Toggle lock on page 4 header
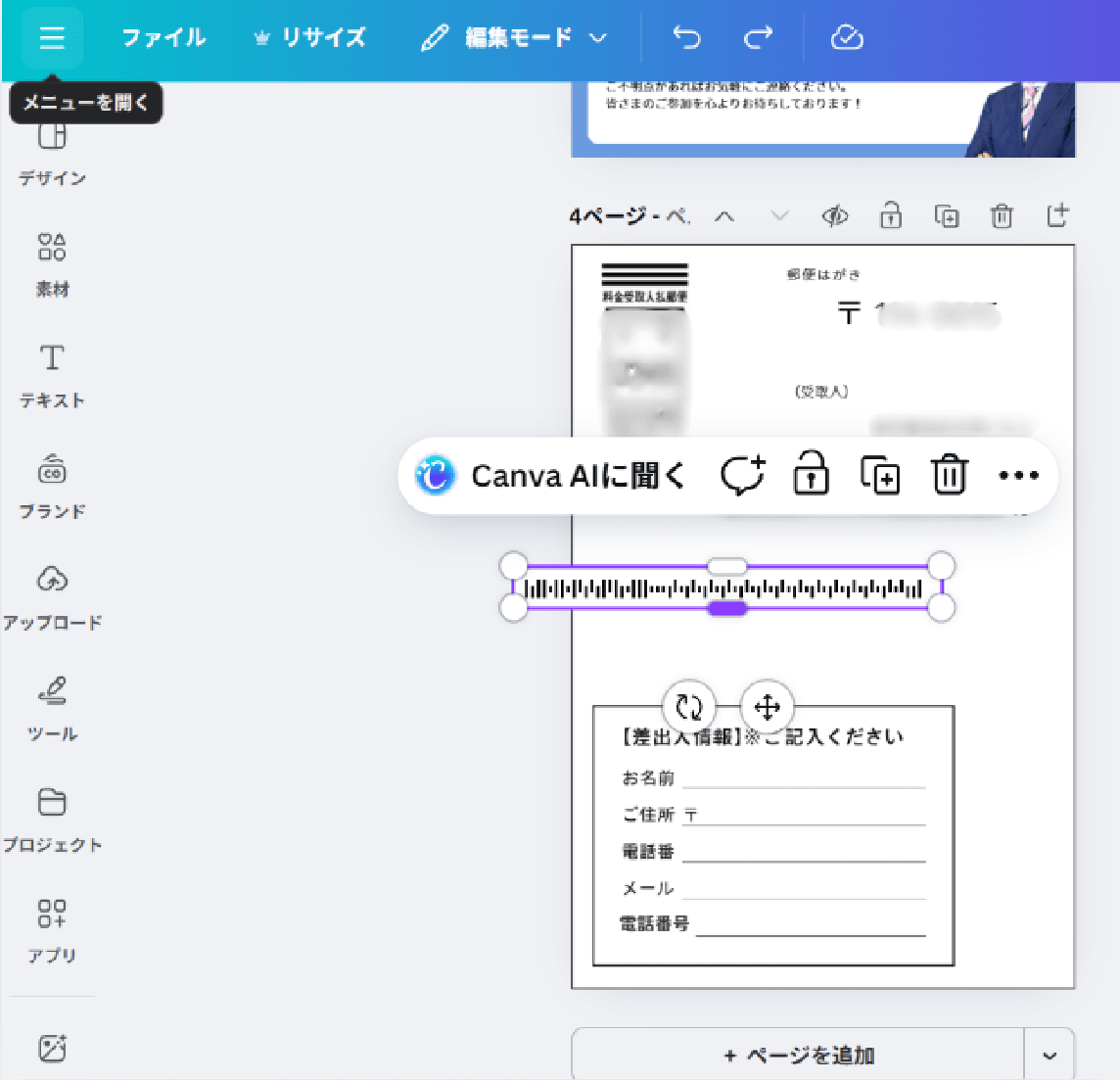Screen dimensions: 1120x1081 coord(890,216)
